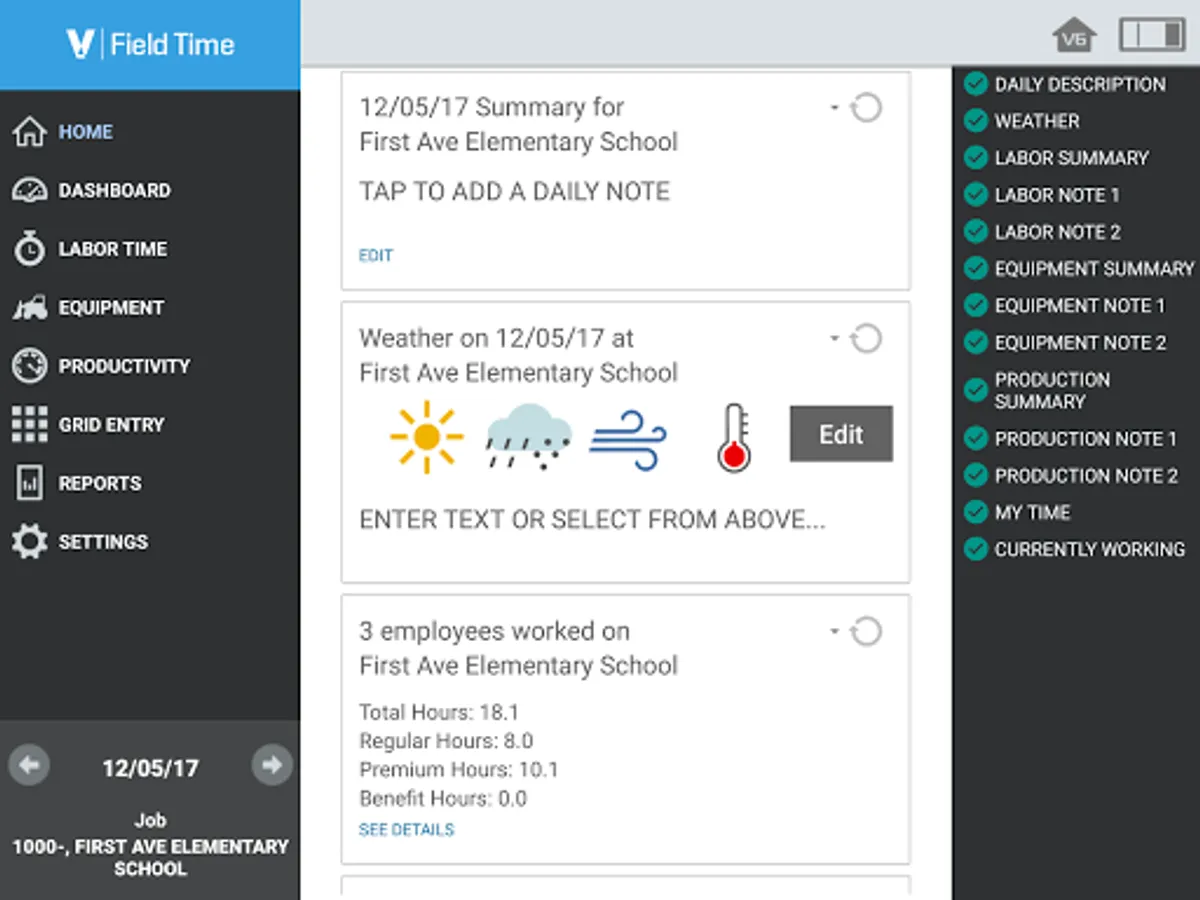Toggle the Currently Working checkmark
The image size is (1200, 900).
(976, 549)
